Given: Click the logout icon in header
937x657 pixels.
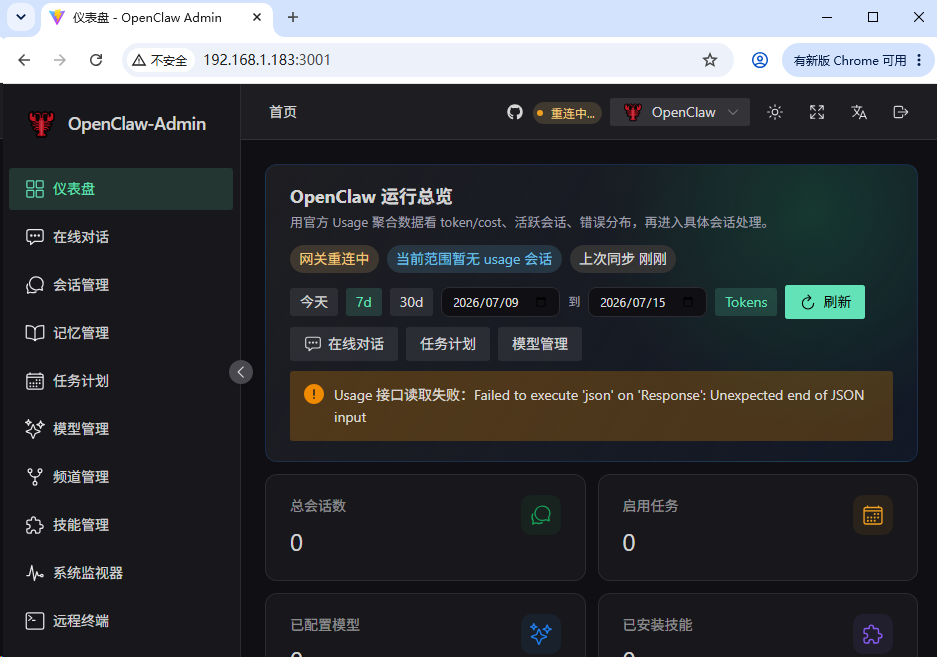Looking at the screenshot, I should click(x=901, y=112).
